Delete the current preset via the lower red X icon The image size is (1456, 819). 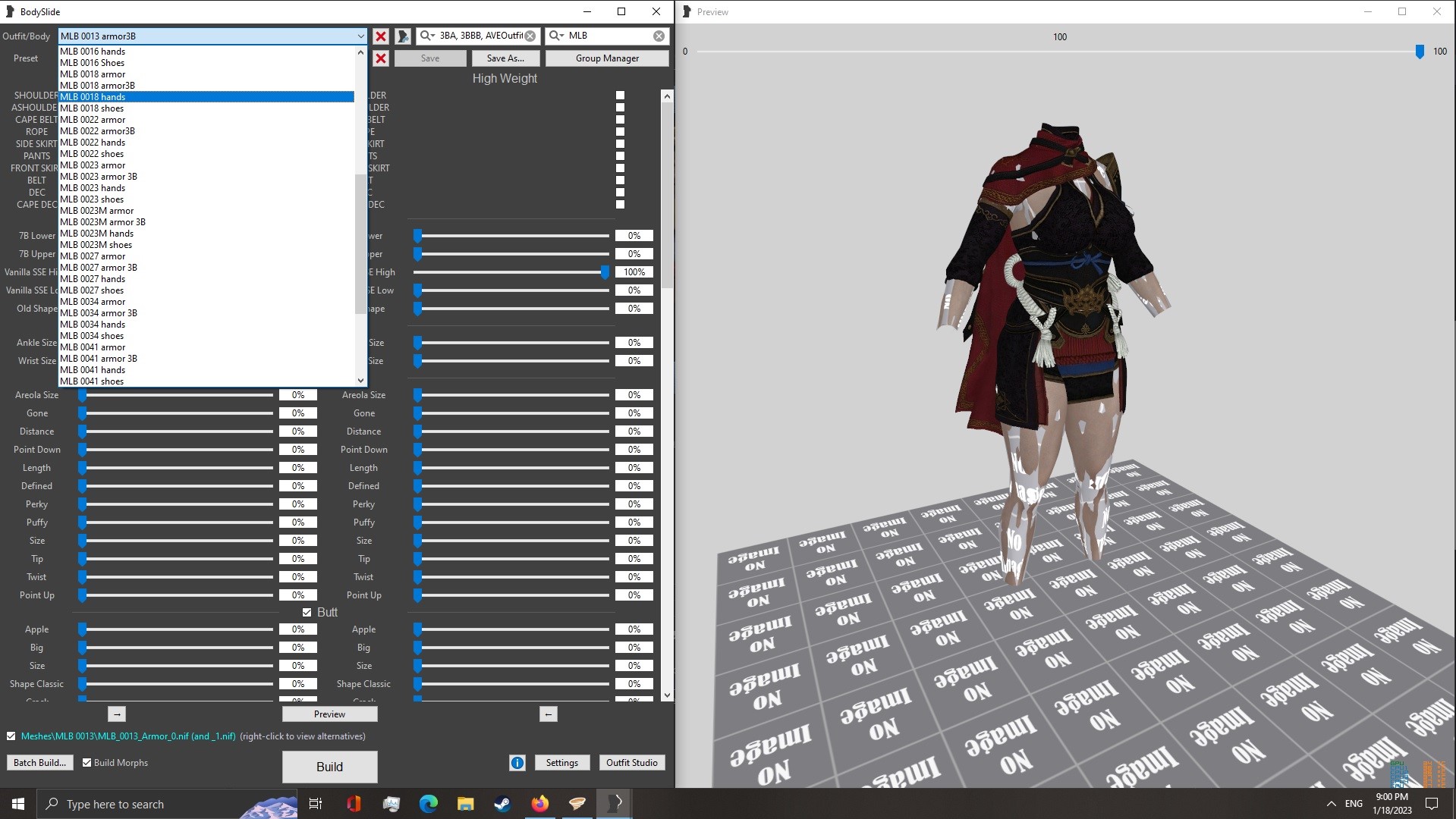point(380,58)
